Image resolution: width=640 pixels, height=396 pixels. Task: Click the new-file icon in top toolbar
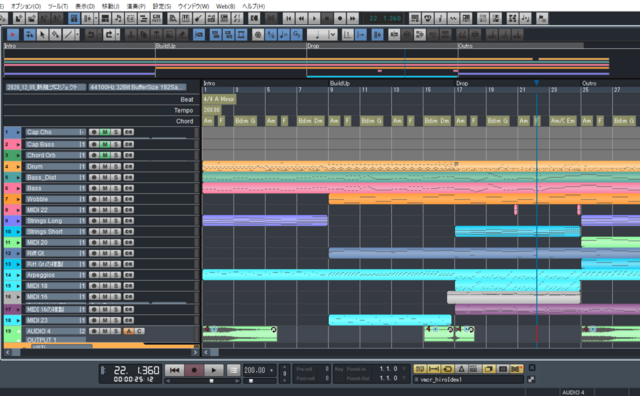(19, 18)
